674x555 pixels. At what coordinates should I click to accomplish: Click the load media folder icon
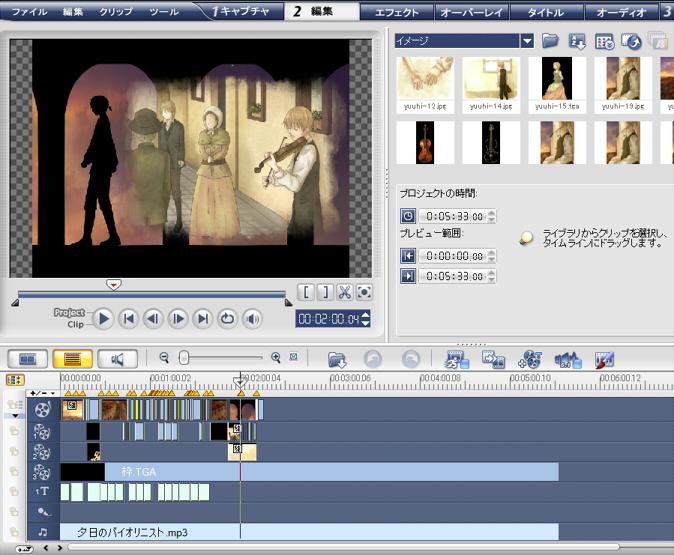coord(550,41)
